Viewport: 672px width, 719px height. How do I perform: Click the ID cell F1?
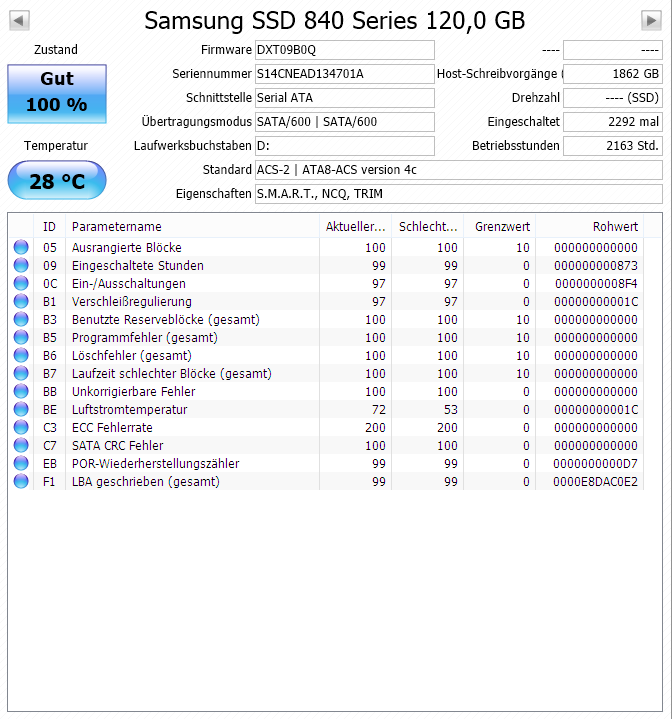(x=49, y=481)
